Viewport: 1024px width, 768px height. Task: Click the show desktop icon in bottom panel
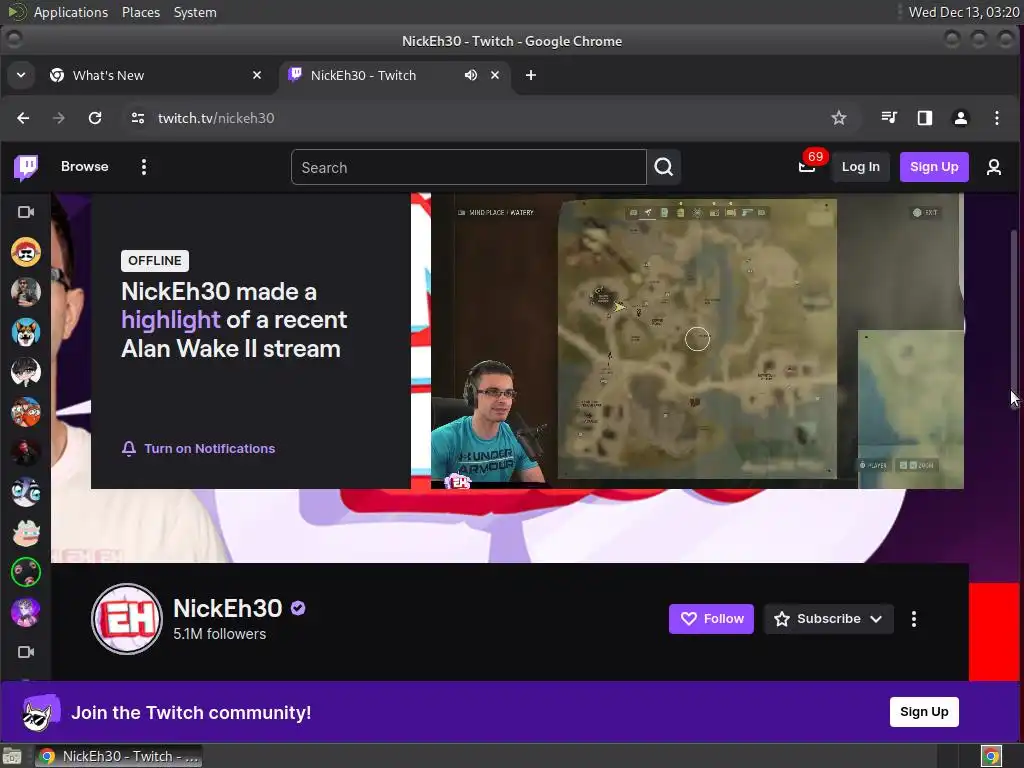(x=12, y=756)
